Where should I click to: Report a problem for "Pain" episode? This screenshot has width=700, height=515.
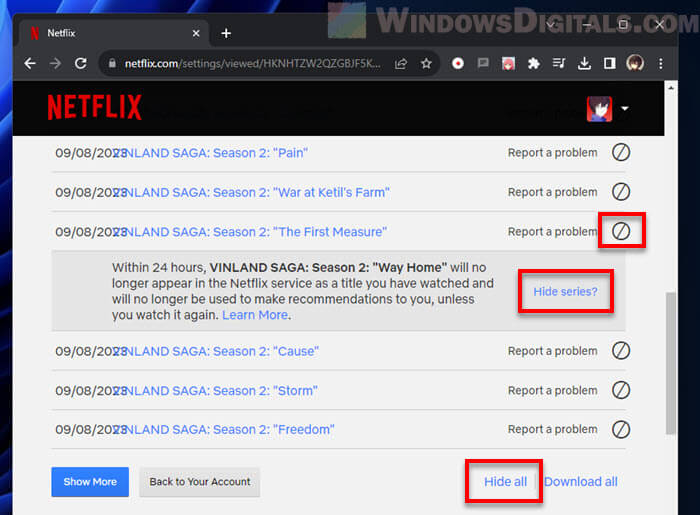[552, 153]
